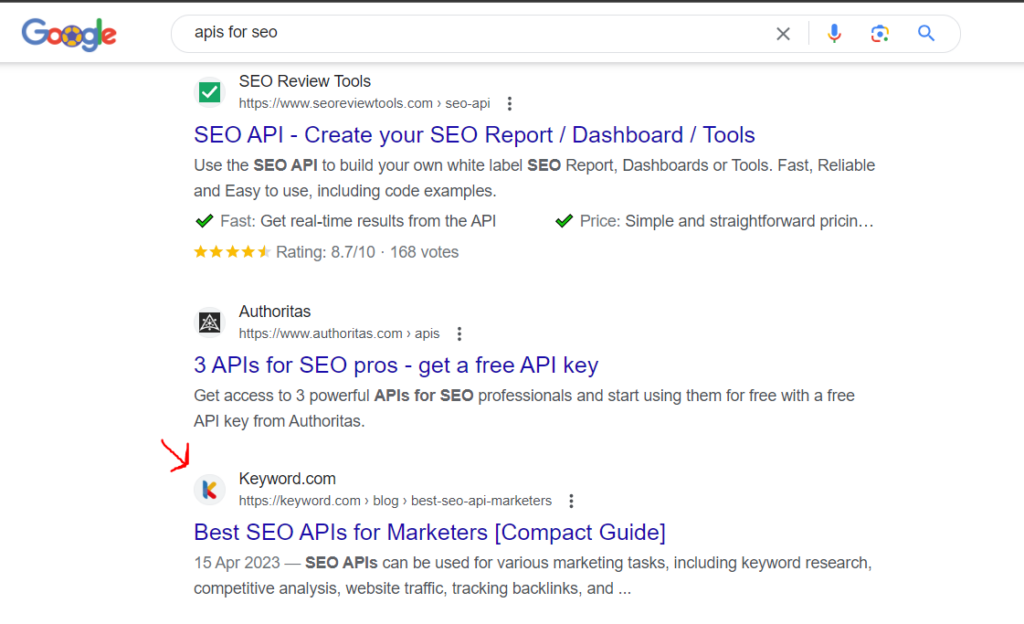Open three-dot menu for Authoritas result
1024x624 pixels.
point(459,333)
